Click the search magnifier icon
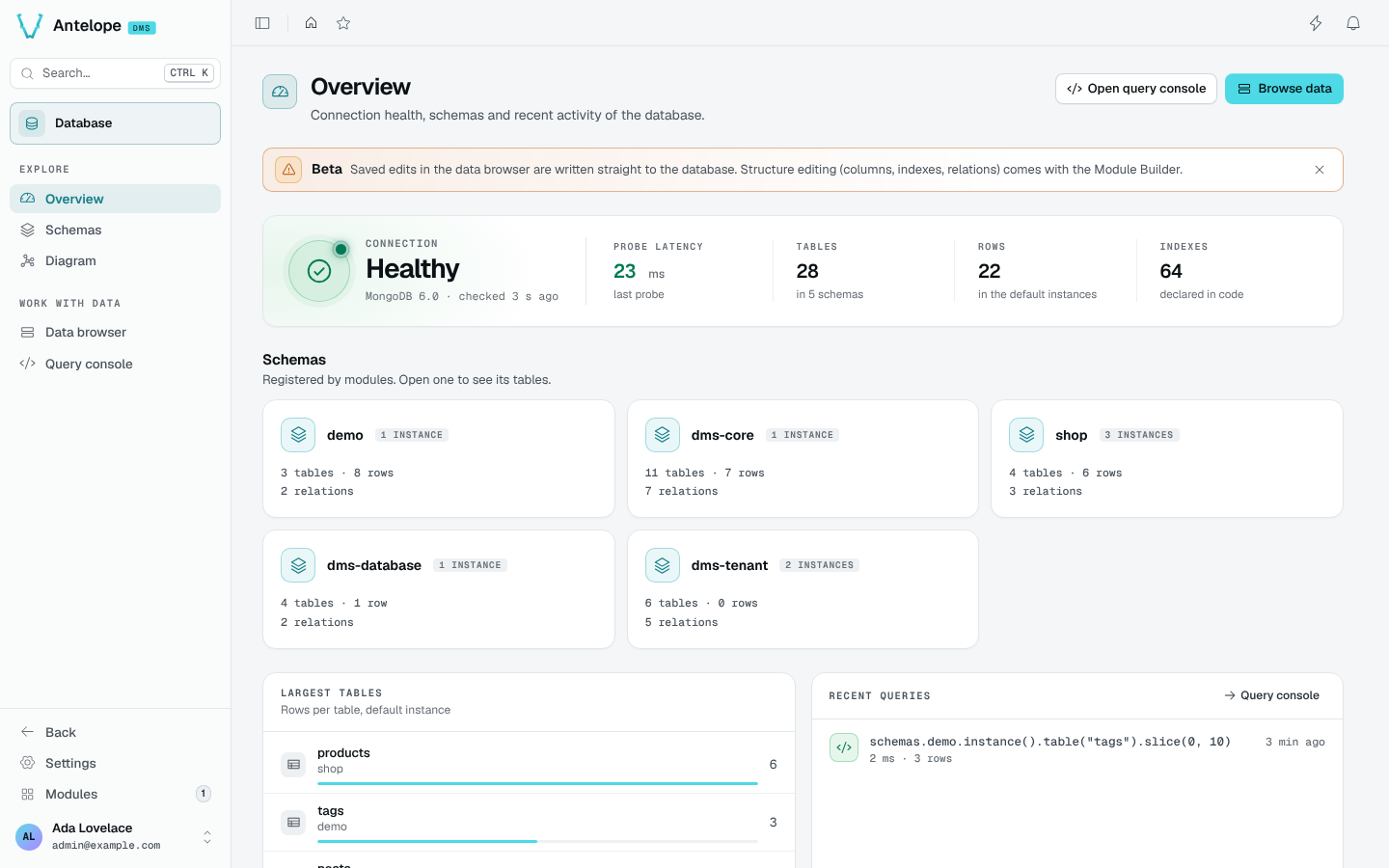This screenshot has height=868, width=1389. (27, 73)
